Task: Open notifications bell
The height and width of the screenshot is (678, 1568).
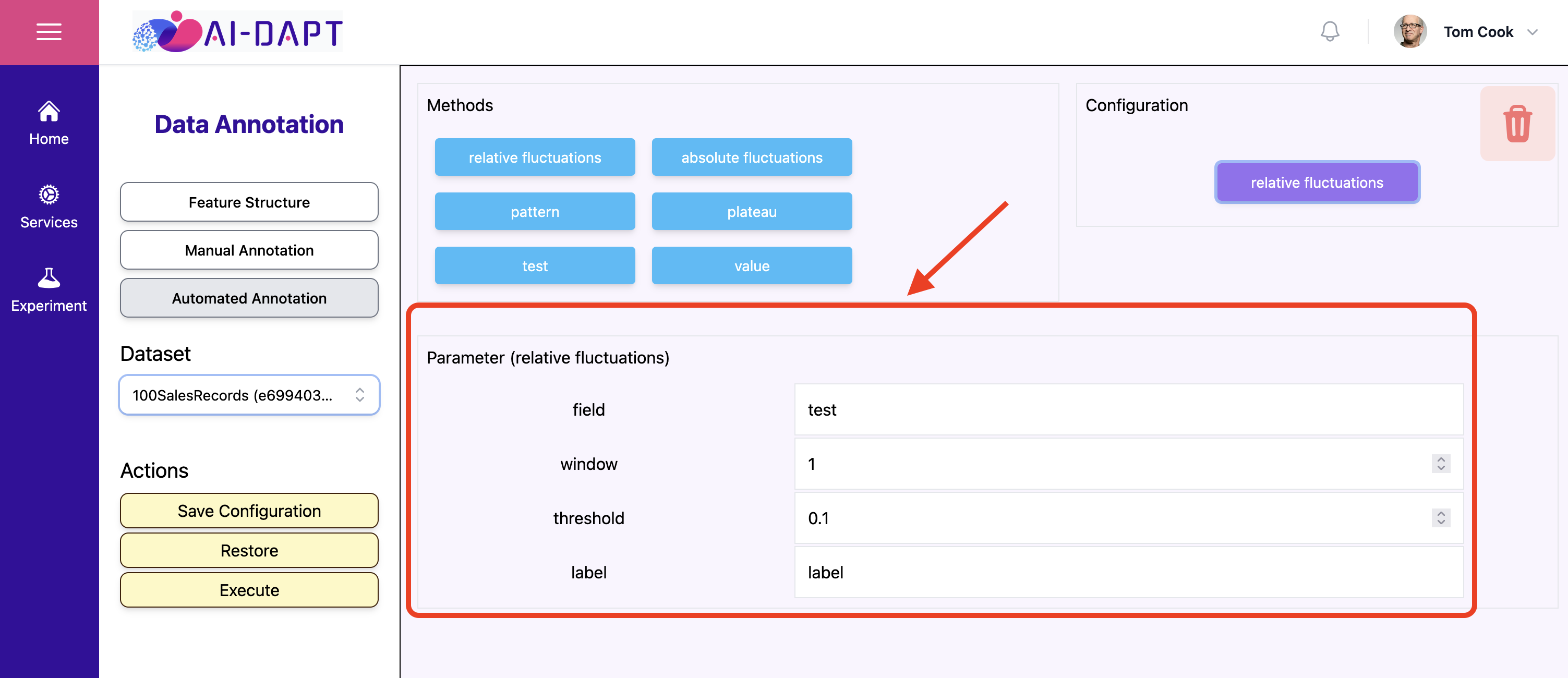Action: [x=1330, y=32]
